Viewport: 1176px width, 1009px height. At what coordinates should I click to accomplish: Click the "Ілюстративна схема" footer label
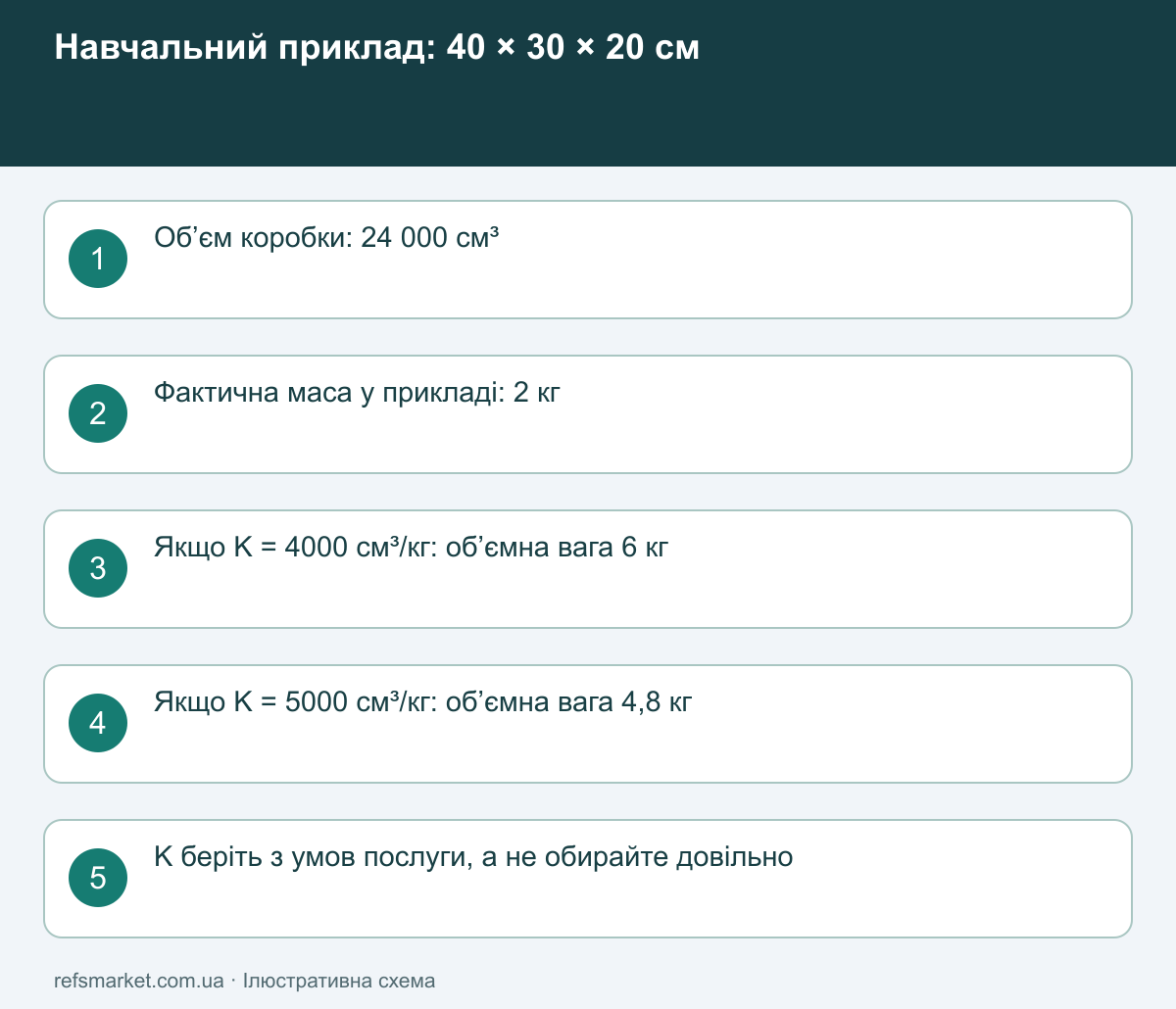coord(339,981)
